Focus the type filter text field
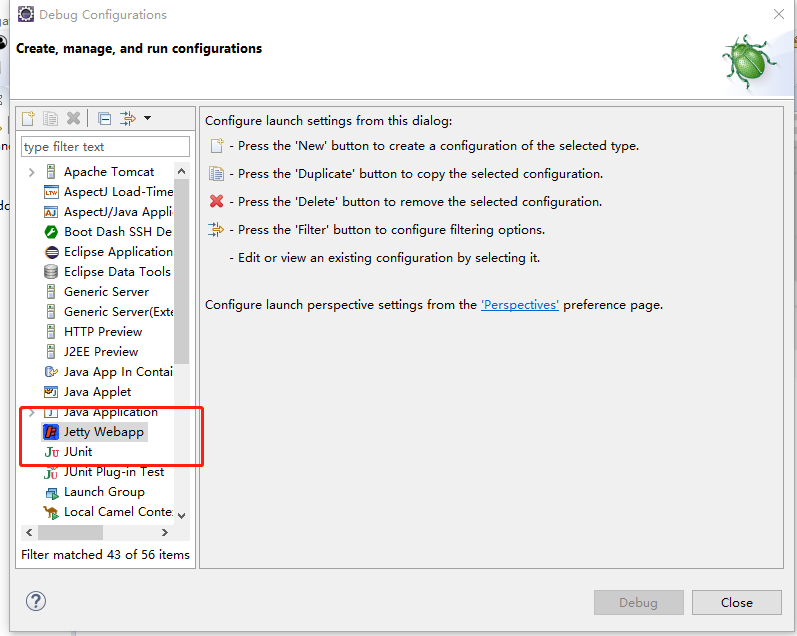 click(105, 146)
